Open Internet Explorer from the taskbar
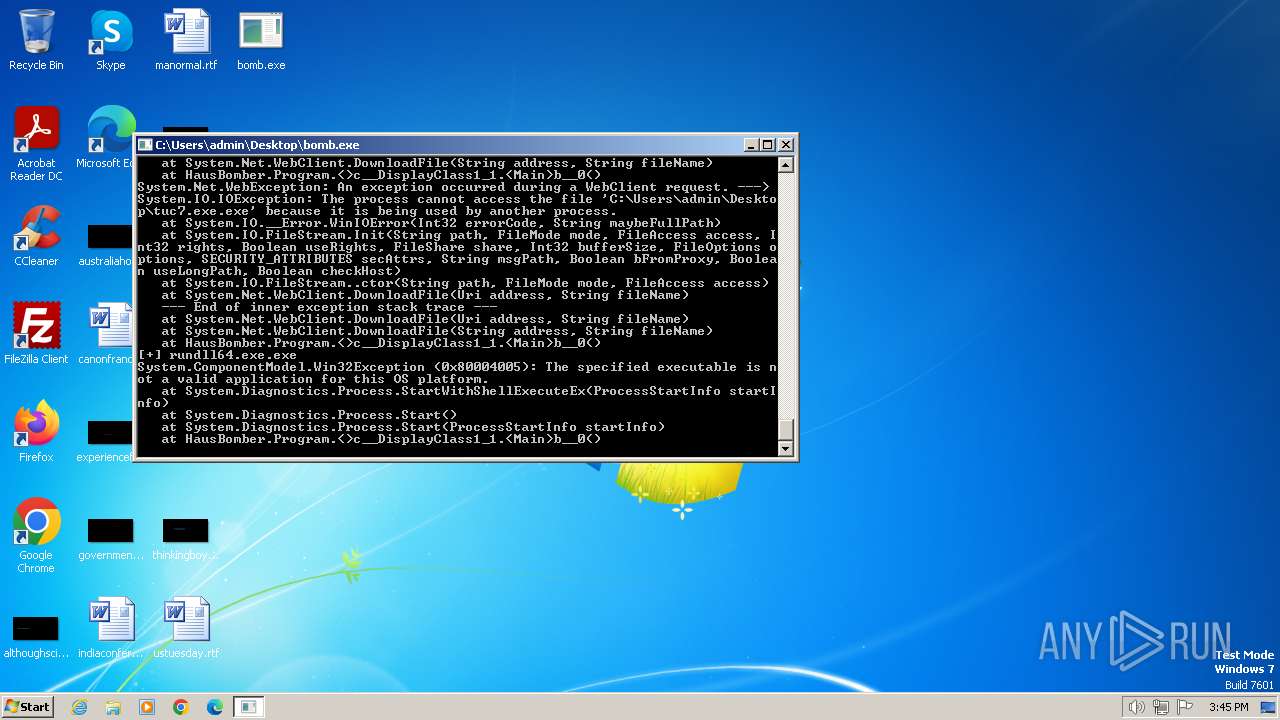1280x720 pixels. click(79, 707)
